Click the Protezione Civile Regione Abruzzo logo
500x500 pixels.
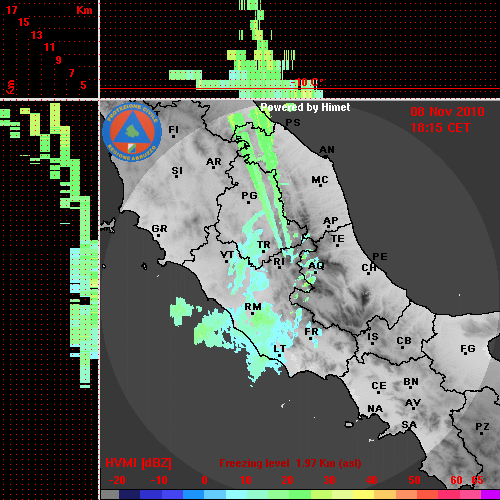pyautogui.click(x=132, y=132)
